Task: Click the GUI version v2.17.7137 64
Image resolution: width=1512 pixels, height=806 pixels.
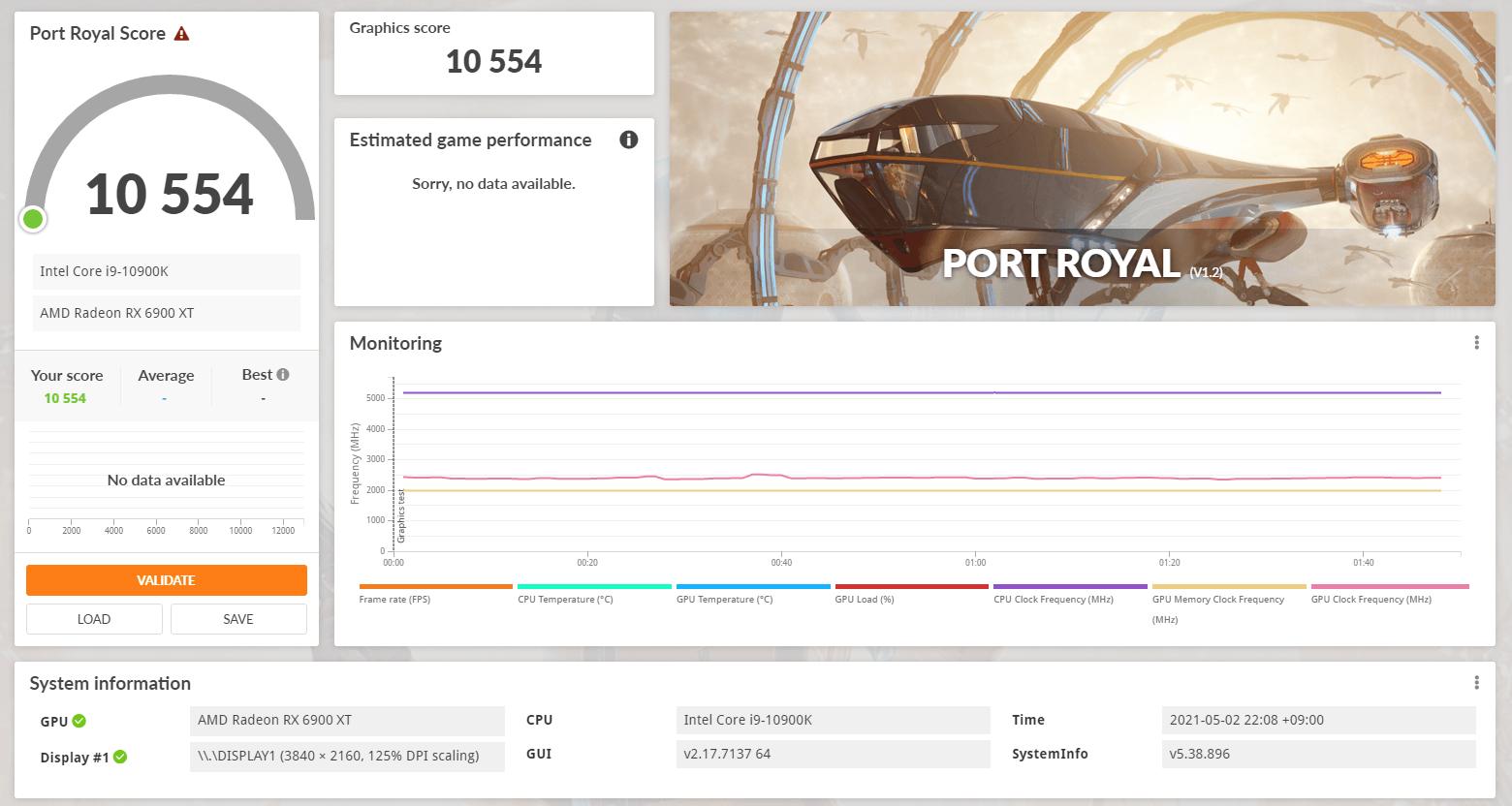Action: click(x=833, y=754)
